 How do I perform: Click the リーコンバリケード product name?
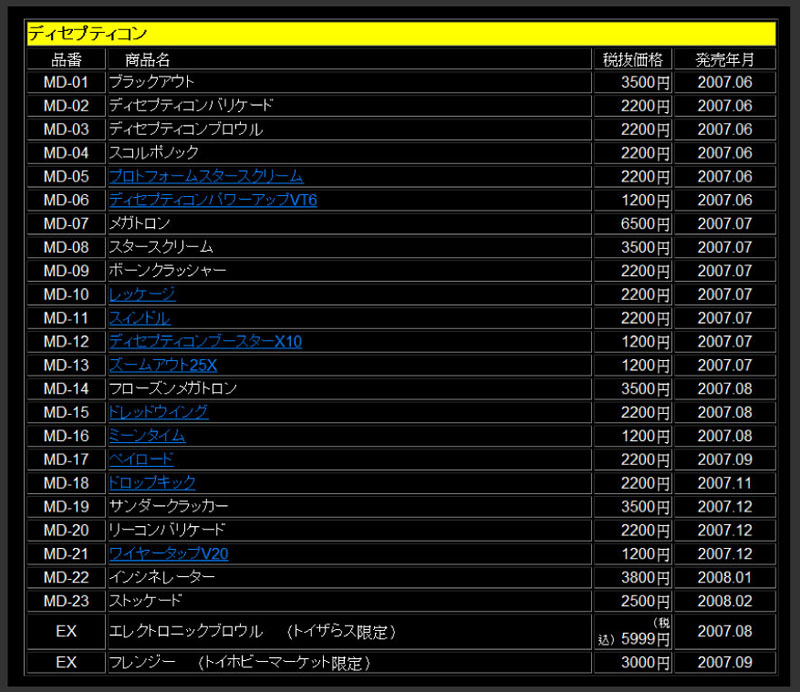[167, 530]
